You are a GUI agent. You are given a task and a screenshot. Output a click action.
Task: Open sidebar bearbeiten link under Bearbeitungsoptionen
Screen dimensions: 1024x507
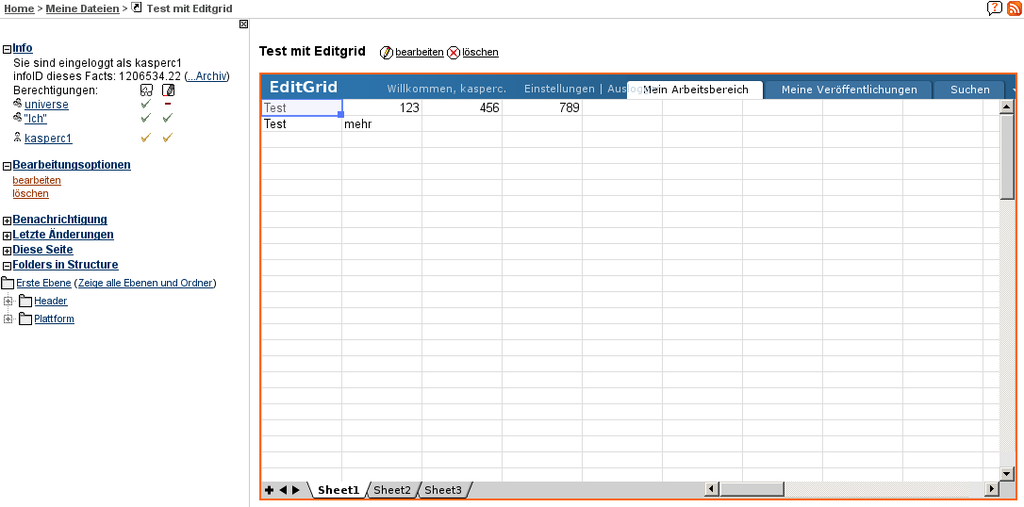[x=37, y=180]
